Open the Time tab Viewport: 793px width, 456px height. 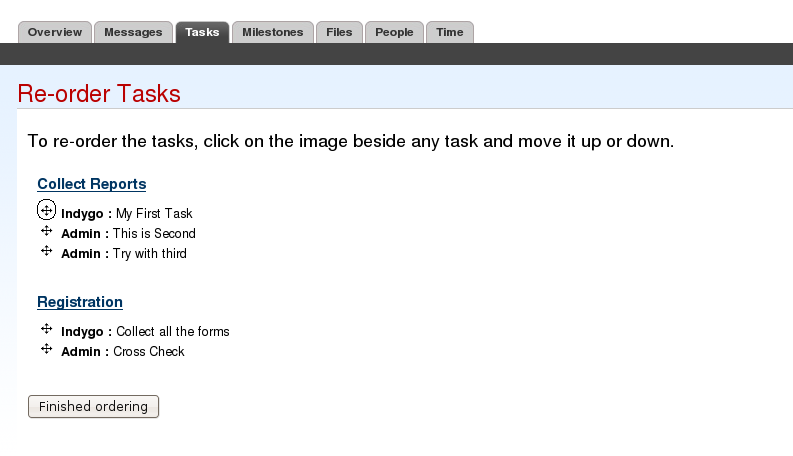click(450, 32)
